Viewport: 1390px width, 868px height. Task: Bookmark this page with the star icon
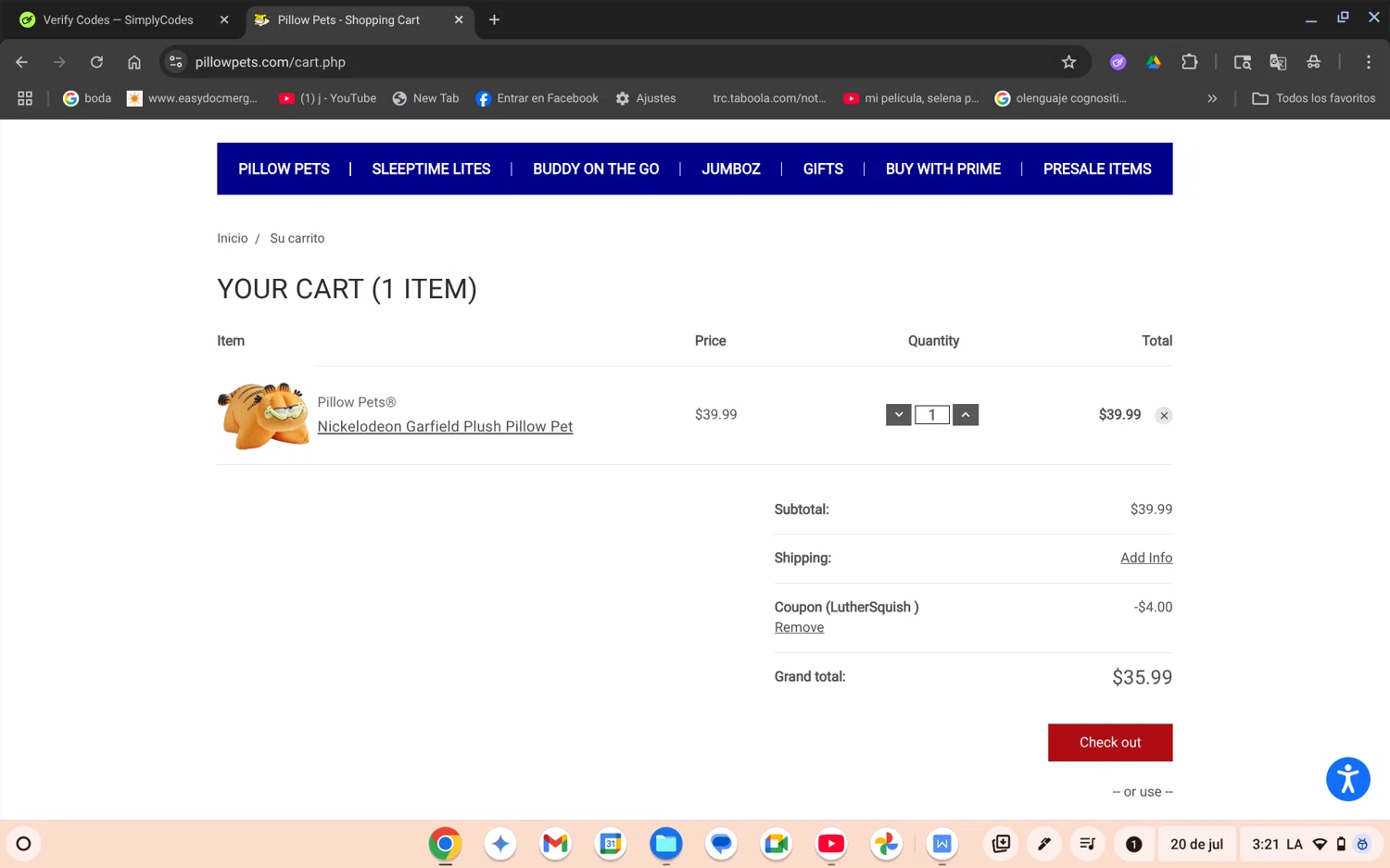pos(1068,62)
